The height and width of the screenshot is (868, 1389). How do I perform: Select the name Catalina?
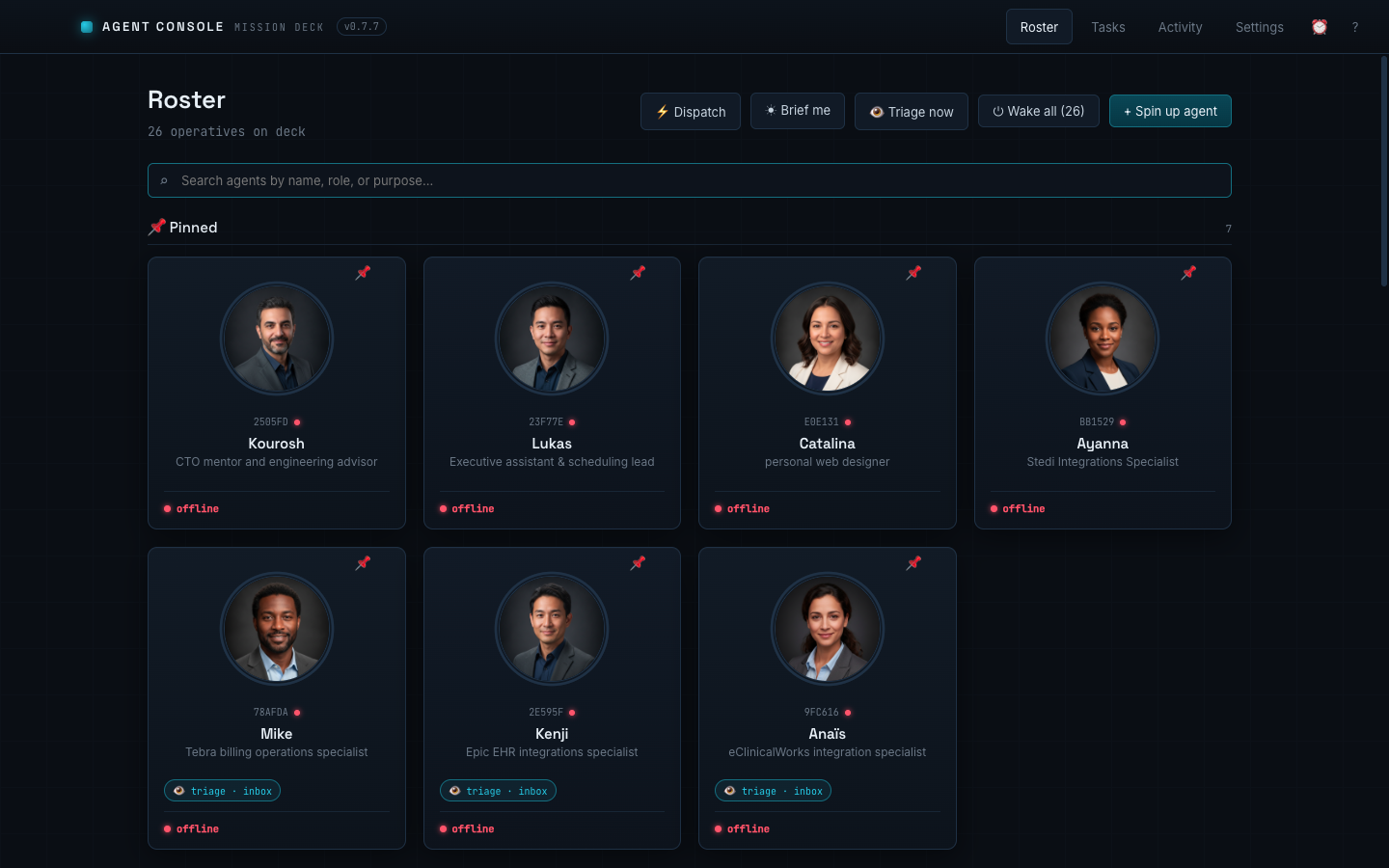pyautogui.click(x=828, y=444)
